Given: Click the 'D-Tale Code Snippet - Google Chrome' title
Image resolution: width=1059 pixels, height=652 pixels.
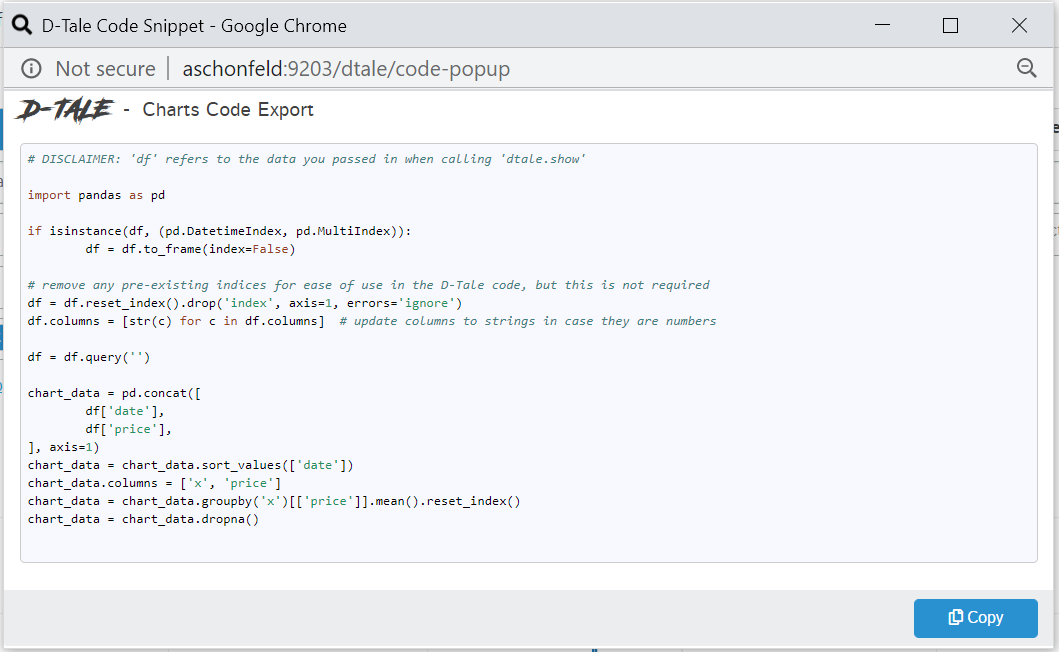Looking at the screenshot, I should (194, 26).
